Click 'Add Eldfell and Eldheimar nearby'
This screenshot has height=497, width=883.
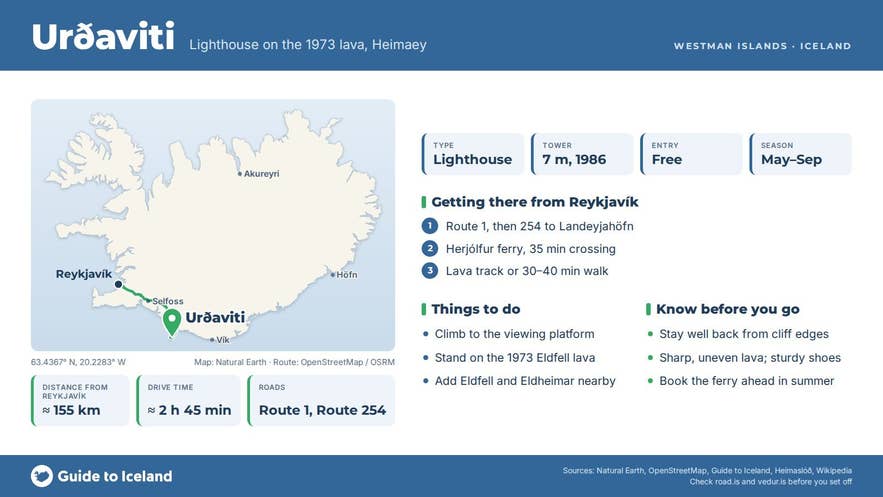click(525, 381)
